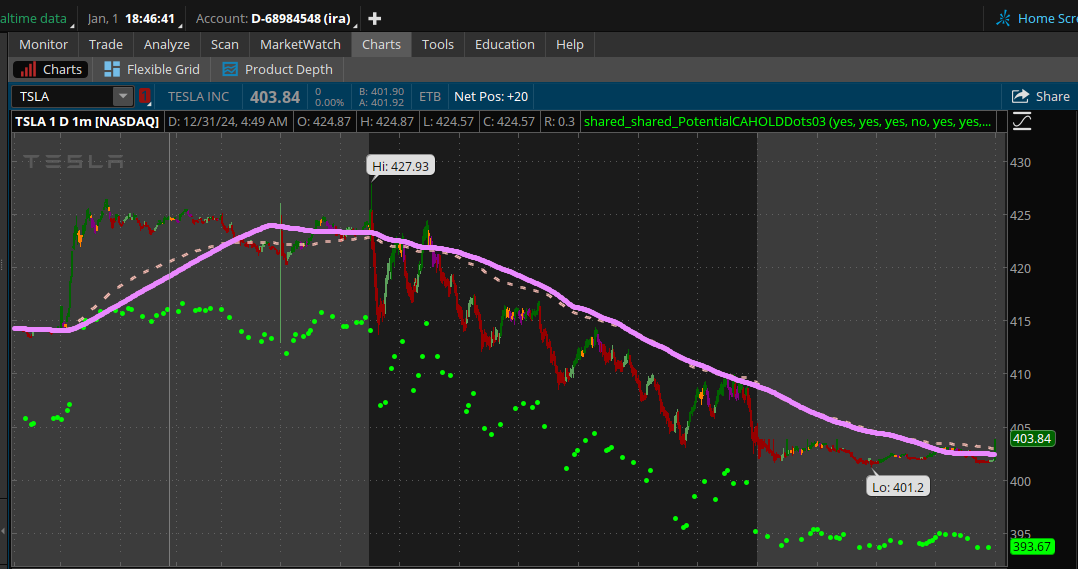
Task: Click the red symbol link color indicator
Action: click(144, 96)
